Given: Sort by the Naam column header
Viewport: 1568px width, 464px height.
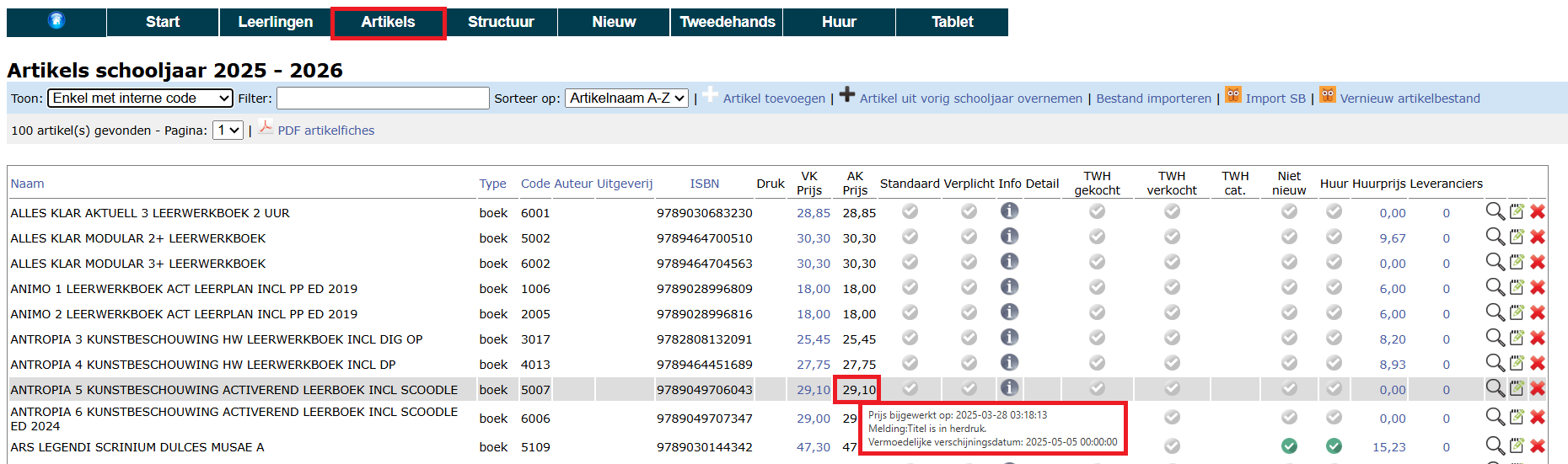Looking at the screenshot, I should [27, 184].
